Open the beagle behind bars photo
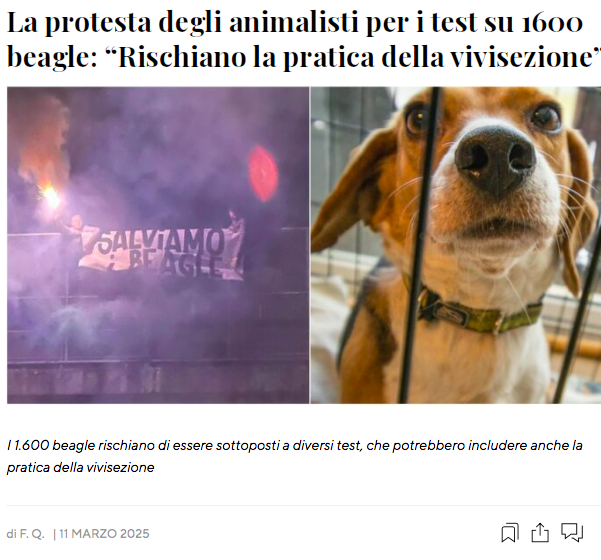This screenshot has width=601, height=560. coord(456,245)
